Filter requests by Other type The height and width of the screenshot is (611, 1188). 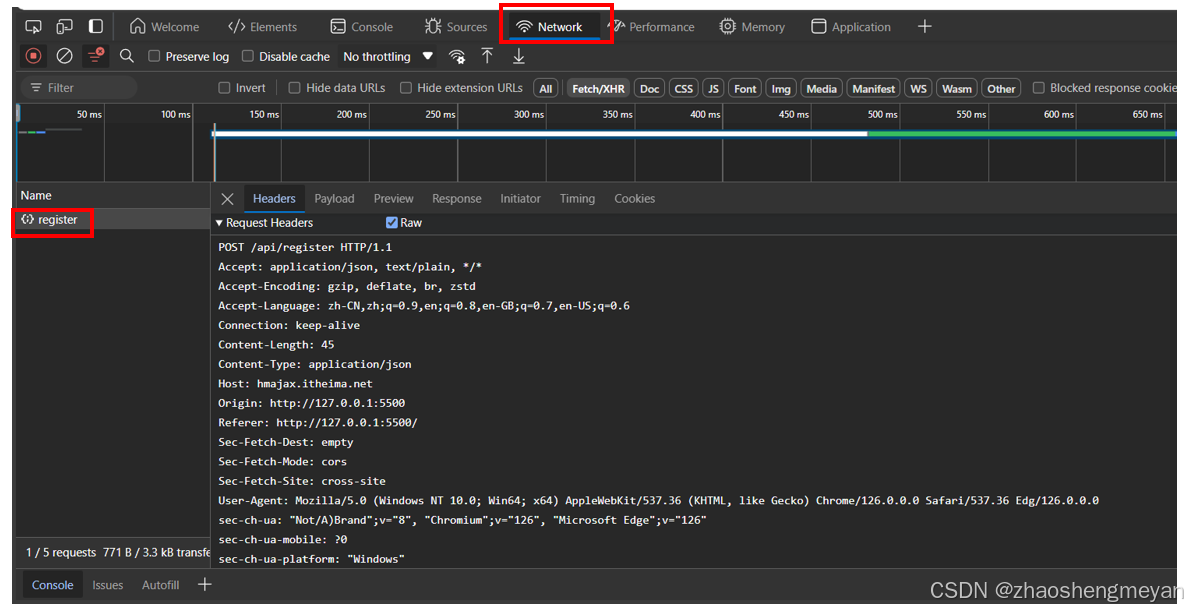pyautogui.click(x=1001, y=89)
